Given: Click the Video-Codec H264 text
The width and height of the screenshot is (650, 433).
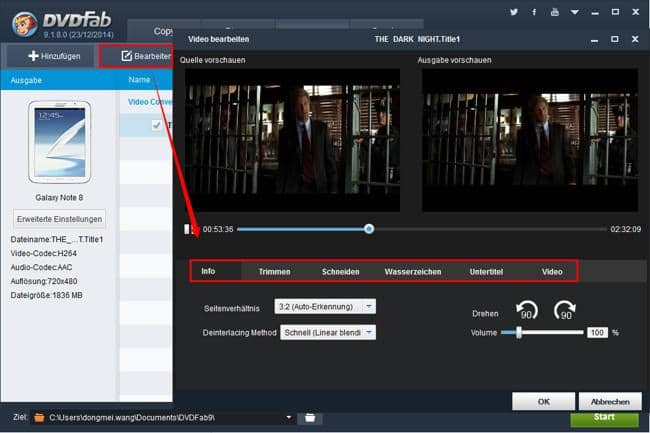Looking at the screenshot, I should point(44,253).
